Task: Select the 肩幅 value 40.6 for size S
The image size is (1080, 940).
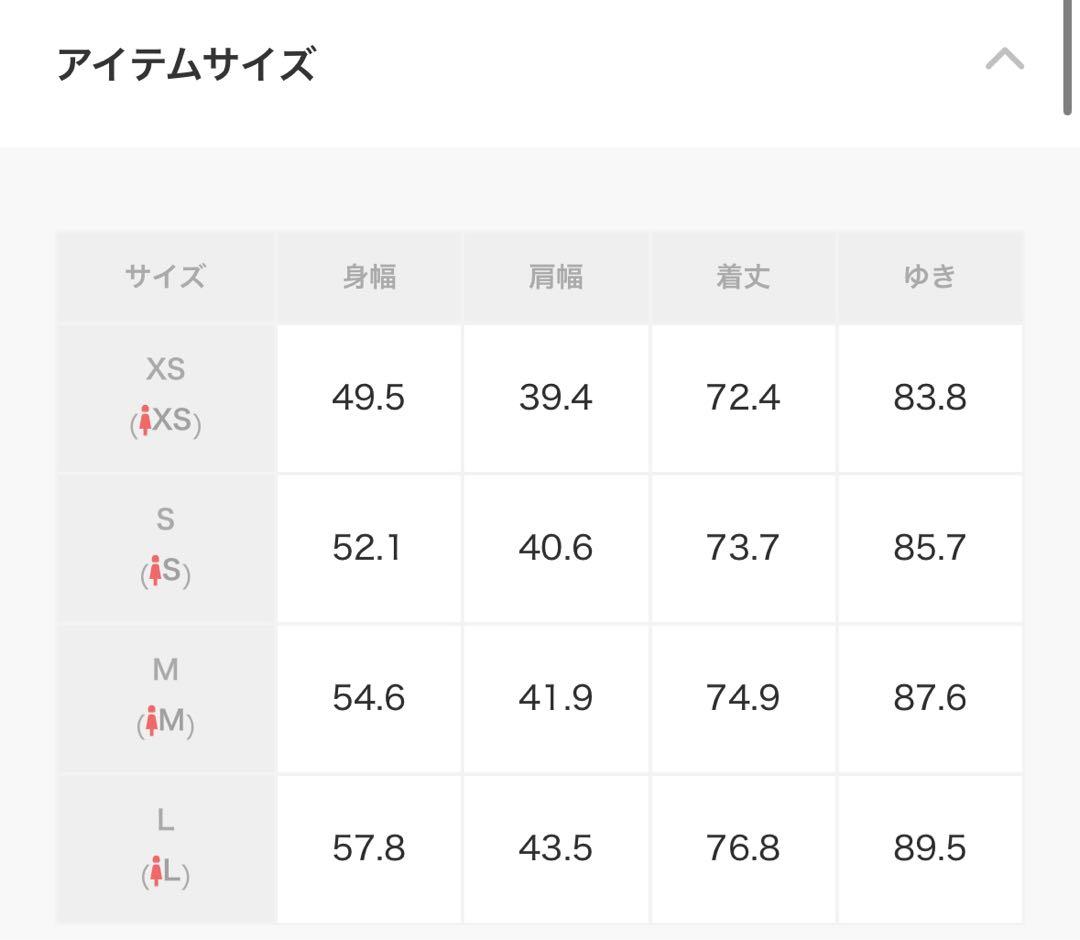Action: click(556, 547)
